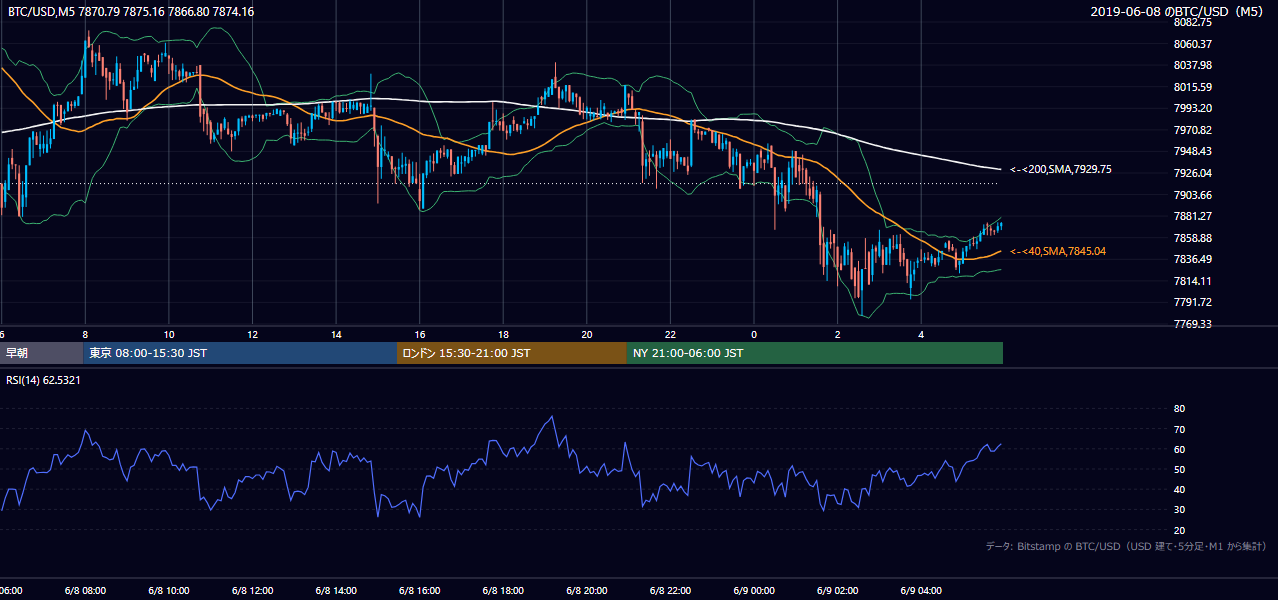
Task: Click price axis label 7836.49
Action: (x=1193, y=259)
